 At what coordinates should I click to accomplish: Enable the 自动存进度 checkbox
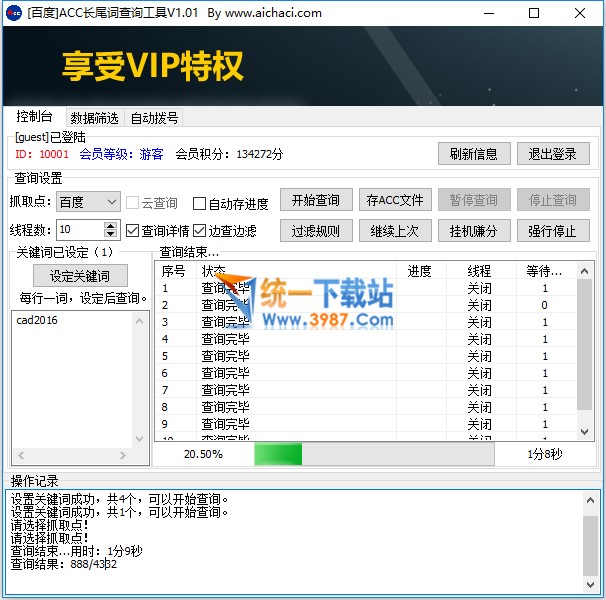(x=200, y=204)
